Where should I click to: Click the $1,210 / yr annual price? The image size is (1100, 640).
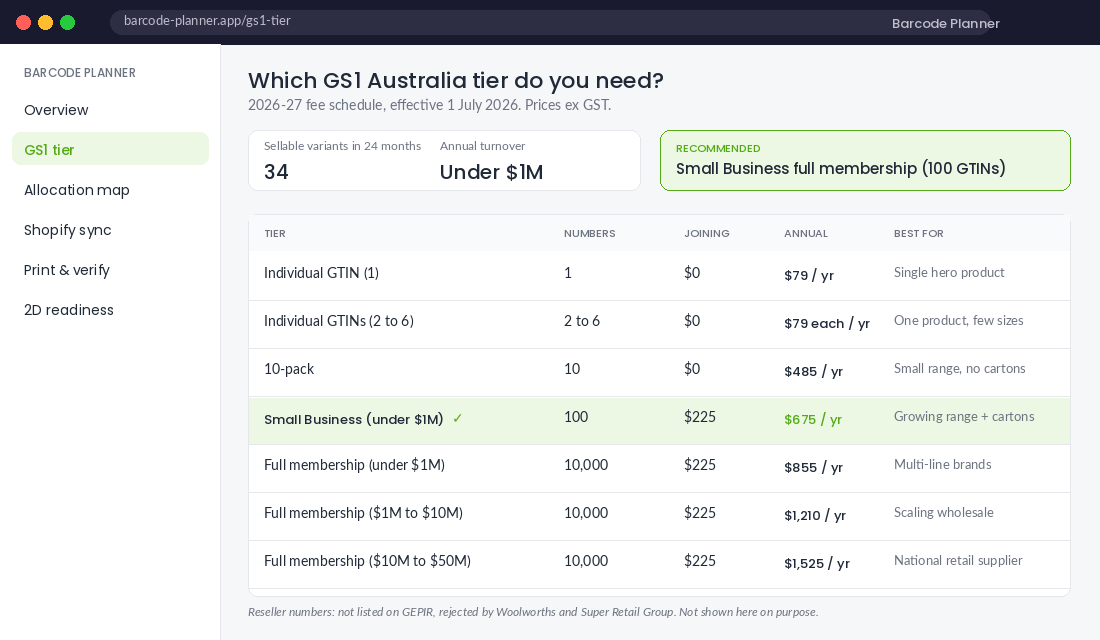(815, 515)
